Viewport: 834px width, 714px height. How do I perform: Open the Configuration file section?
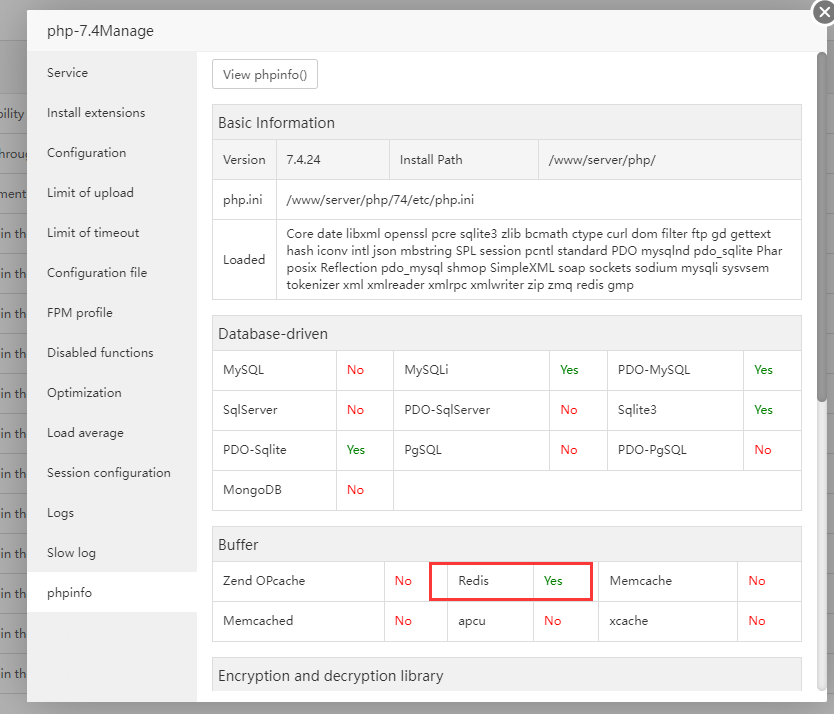coord(97,273)
